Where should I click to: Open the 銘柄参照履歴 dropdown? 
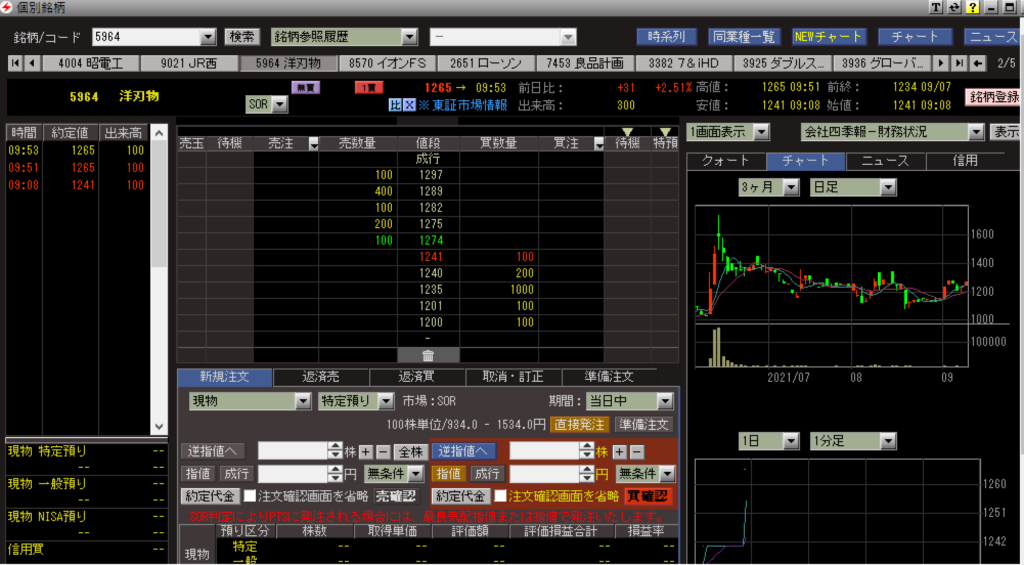(345, 37)
